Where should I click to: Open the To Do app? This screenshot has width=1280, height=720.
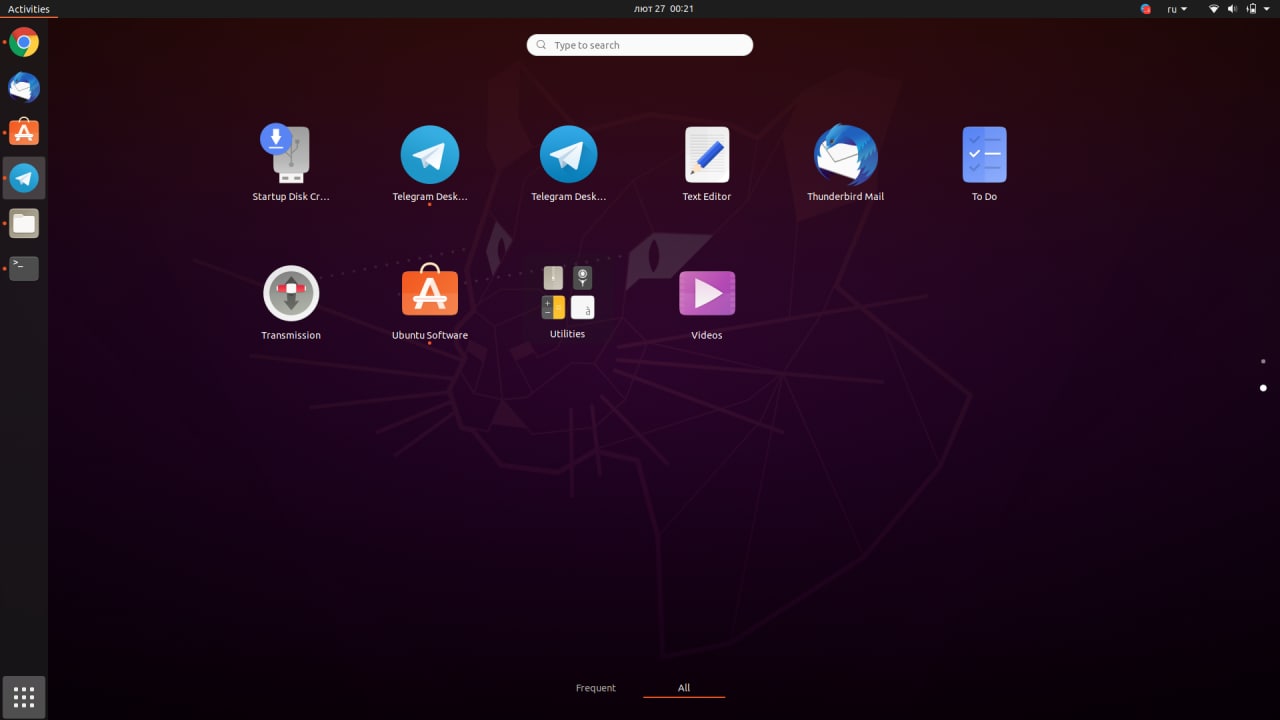984,163
